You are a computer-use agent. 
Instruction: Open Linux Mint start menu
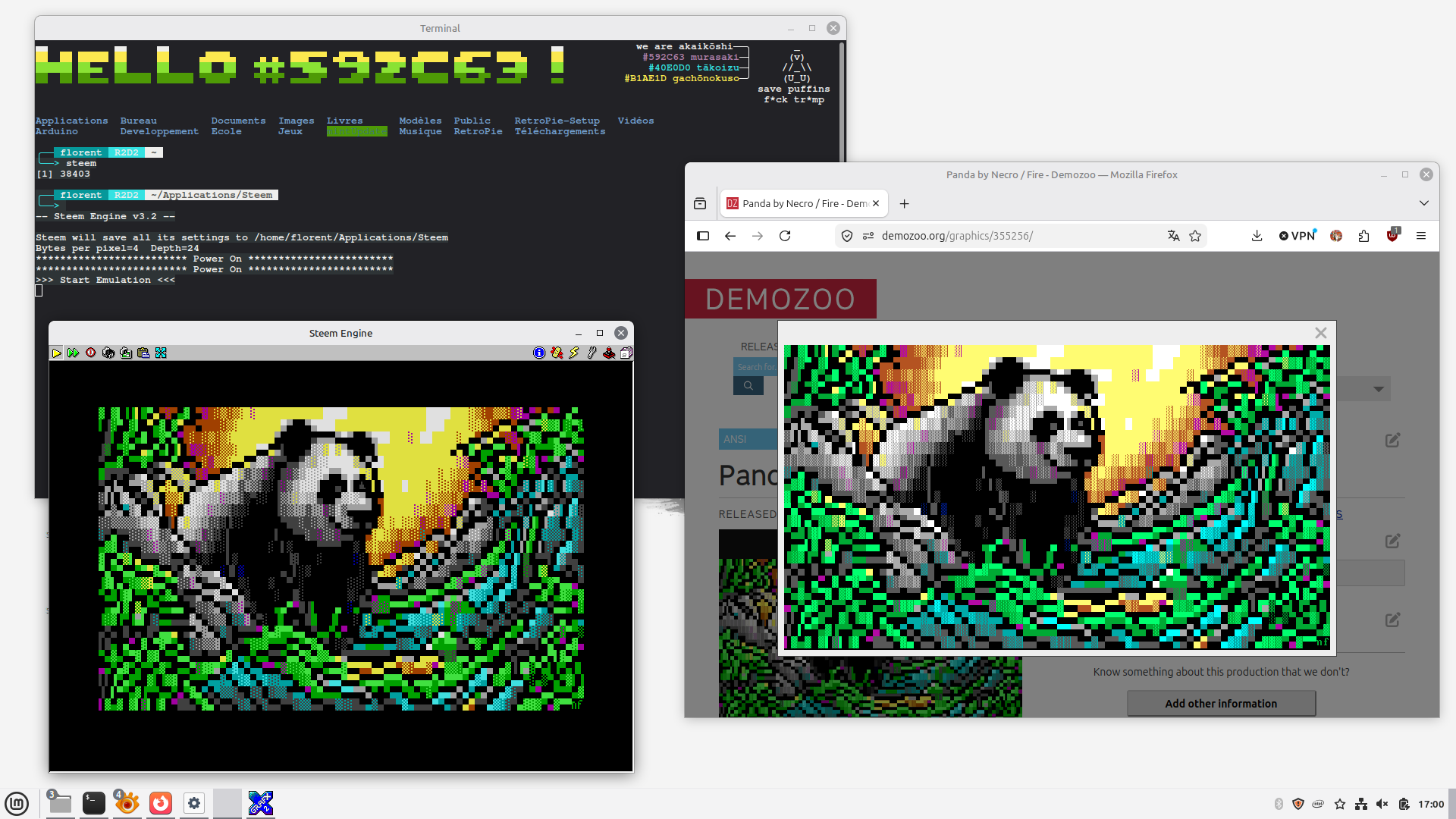17,803
